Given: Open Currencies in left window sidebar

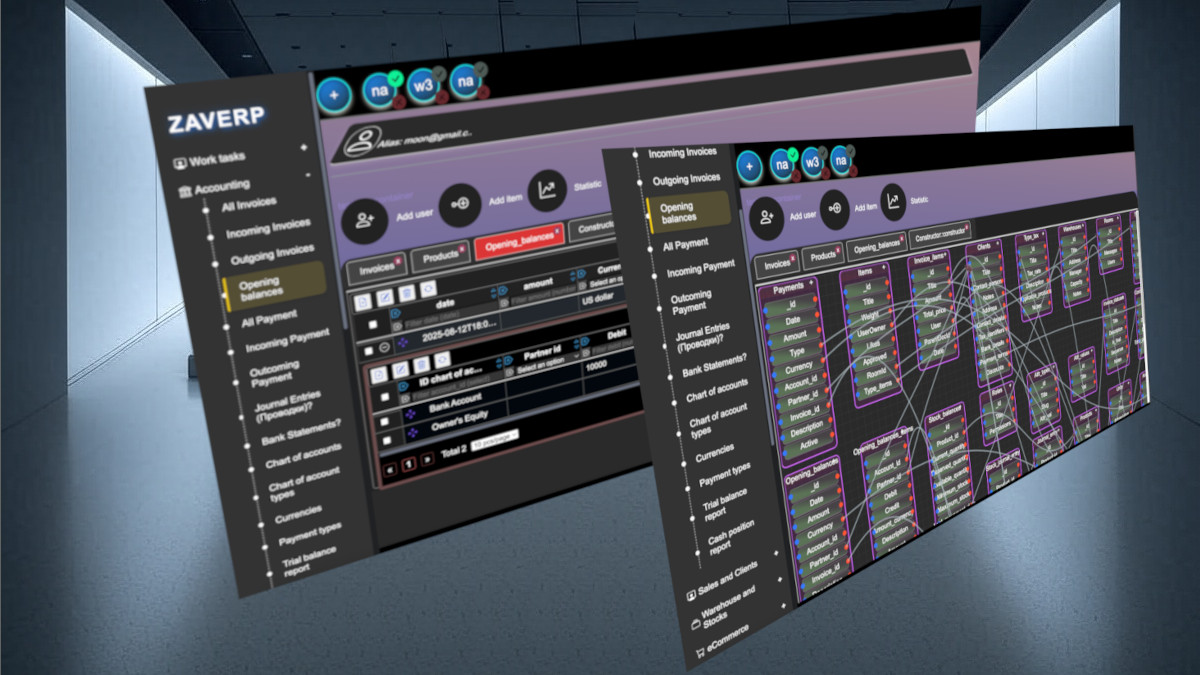Looking at the screenshot, I should coord(299,516).
